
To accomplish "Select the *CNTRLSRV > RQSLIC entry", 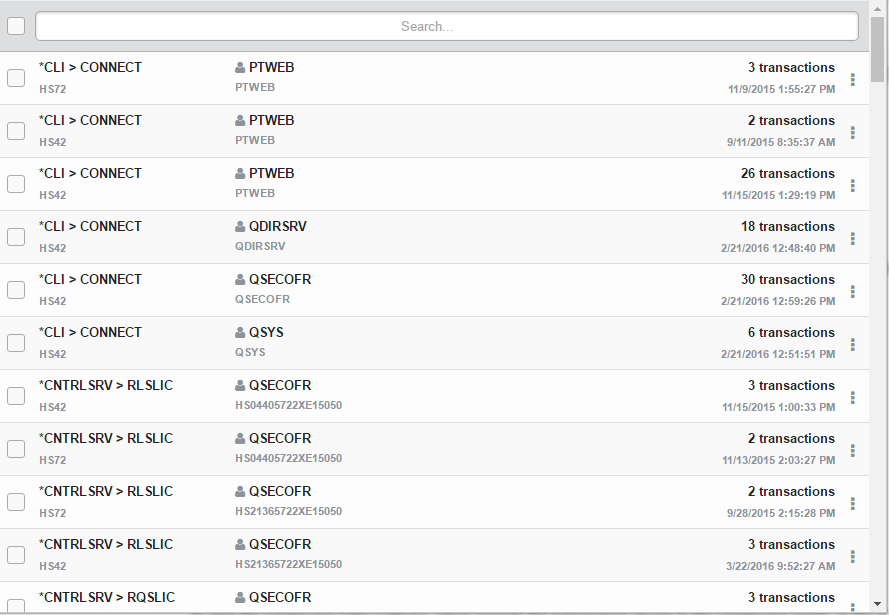I will 105,598.
